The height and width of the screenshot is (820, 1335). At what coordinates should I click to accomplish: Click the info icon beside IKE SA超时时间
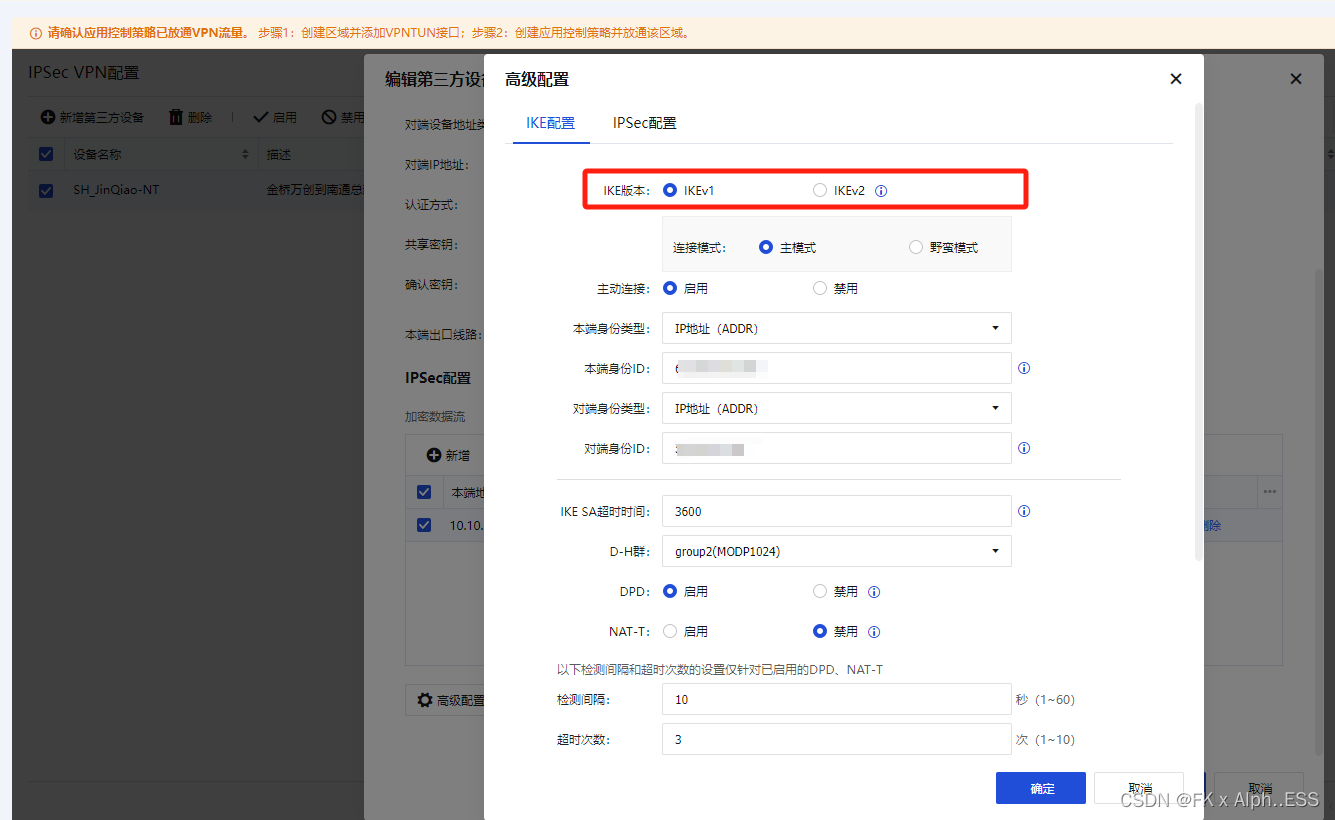[x=1024, y=511]
